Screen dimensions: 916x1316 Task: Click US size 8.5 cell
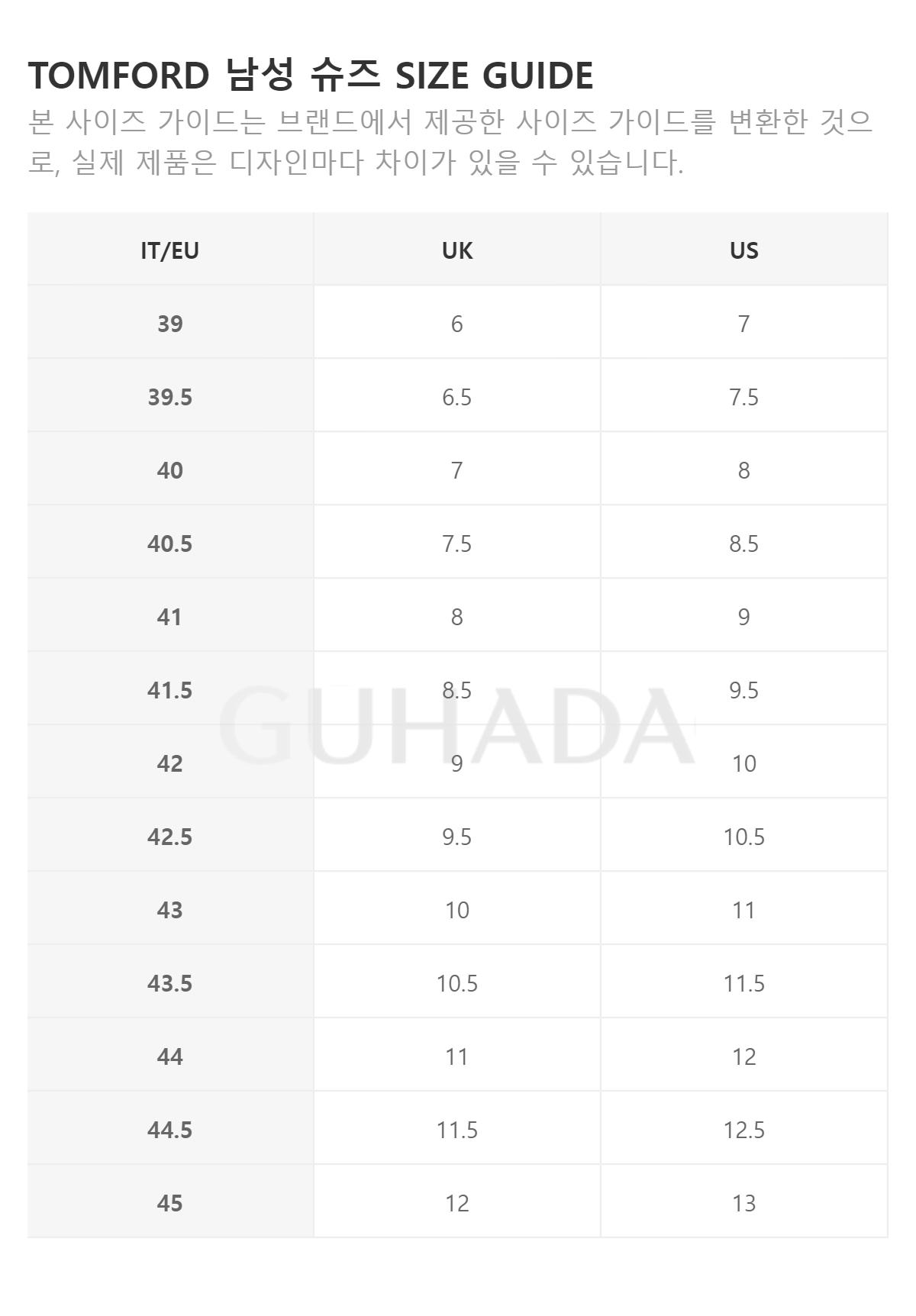(744, 543)
